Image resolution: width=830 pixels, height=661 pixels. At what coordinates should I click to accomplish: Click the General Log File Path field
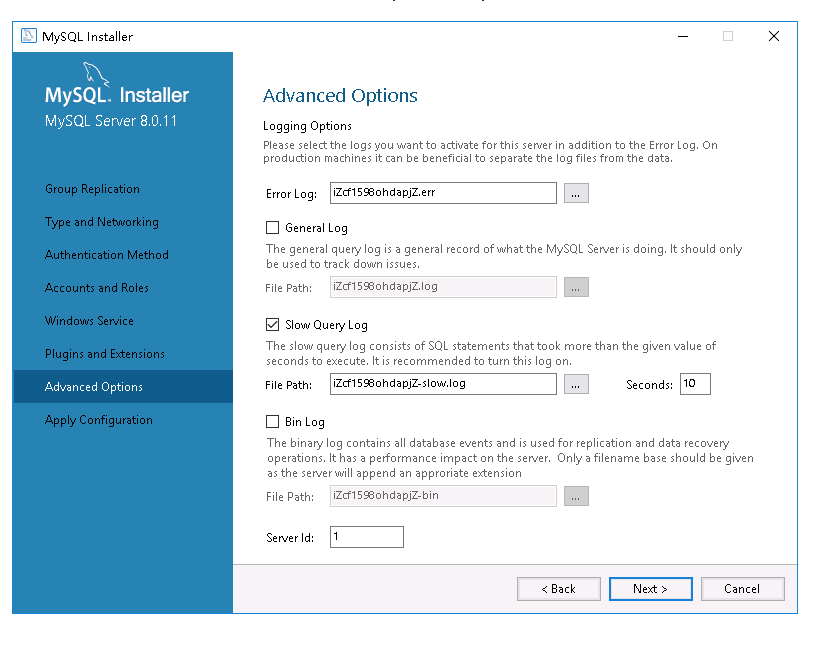tap(443, 287)
